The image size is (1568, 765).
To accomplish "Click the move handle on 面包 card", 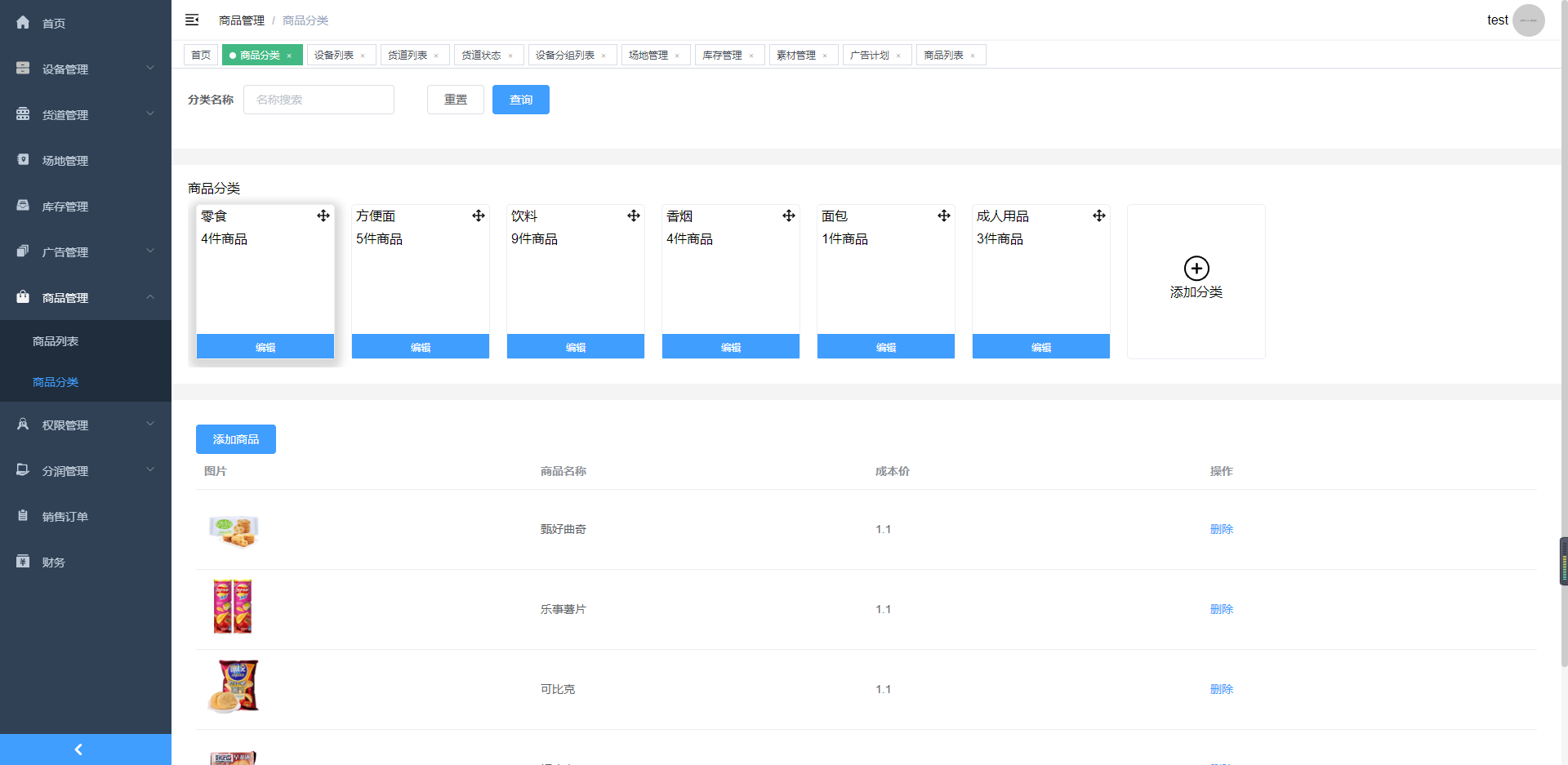I will point(944,216).
